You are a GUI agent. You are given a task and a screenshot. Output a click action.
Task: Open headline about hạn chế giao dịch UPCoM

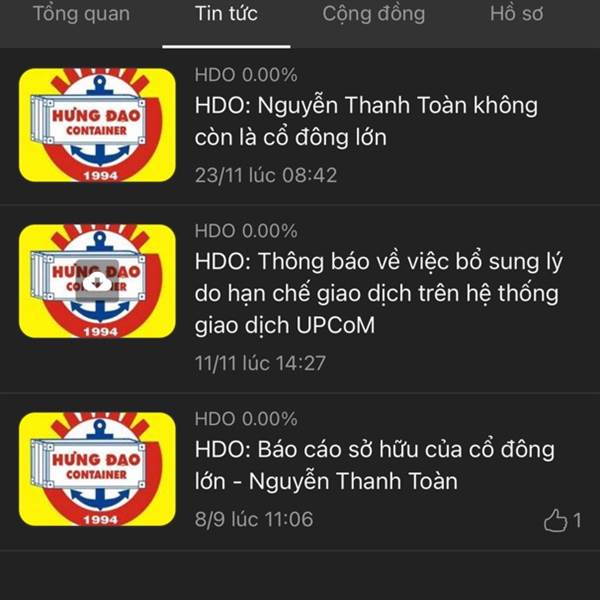[378, 293]
